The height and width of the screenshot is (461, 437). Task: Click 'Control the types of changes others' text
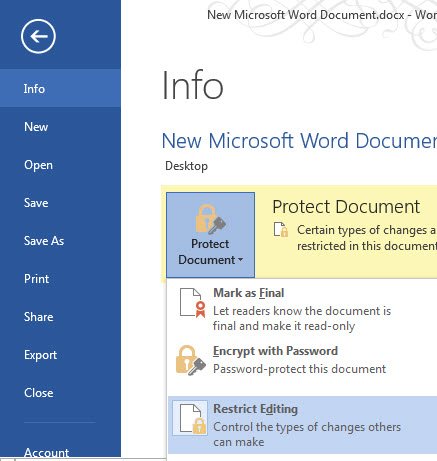[x=307, y=427]
